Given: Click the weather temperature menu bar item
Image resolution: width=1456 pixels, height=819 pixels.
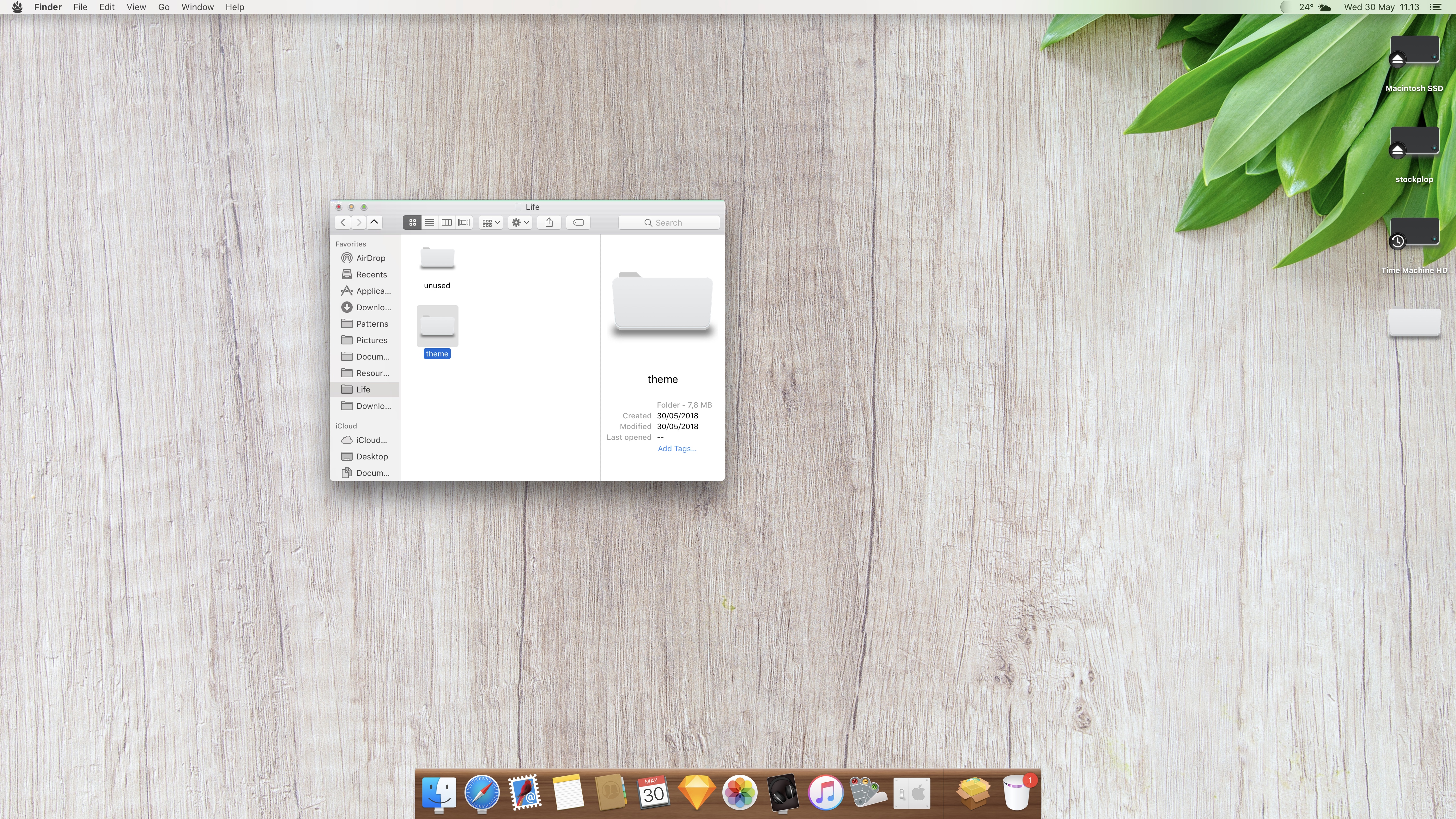Looking at the screenshot, I should (x=1315, y=7).
